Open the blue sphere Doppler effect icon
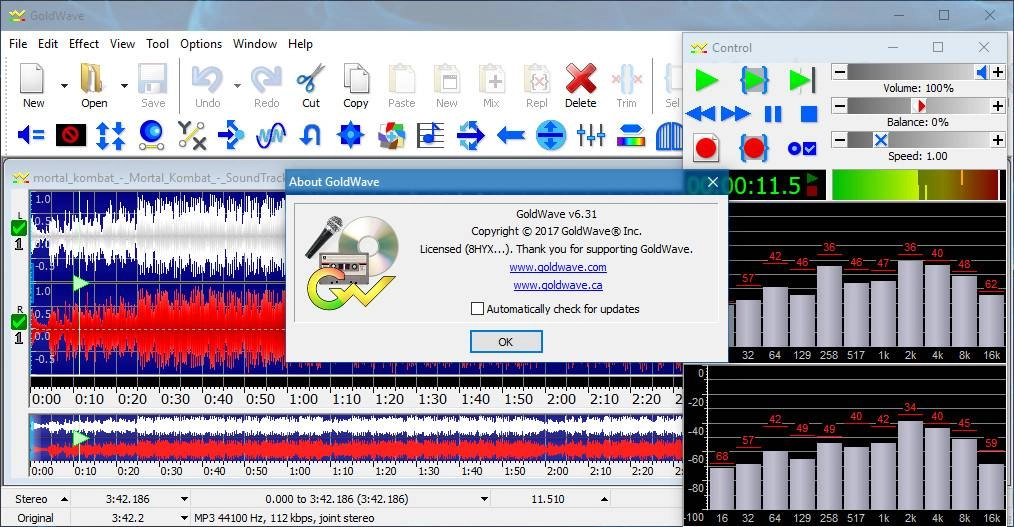 point(151,135)
